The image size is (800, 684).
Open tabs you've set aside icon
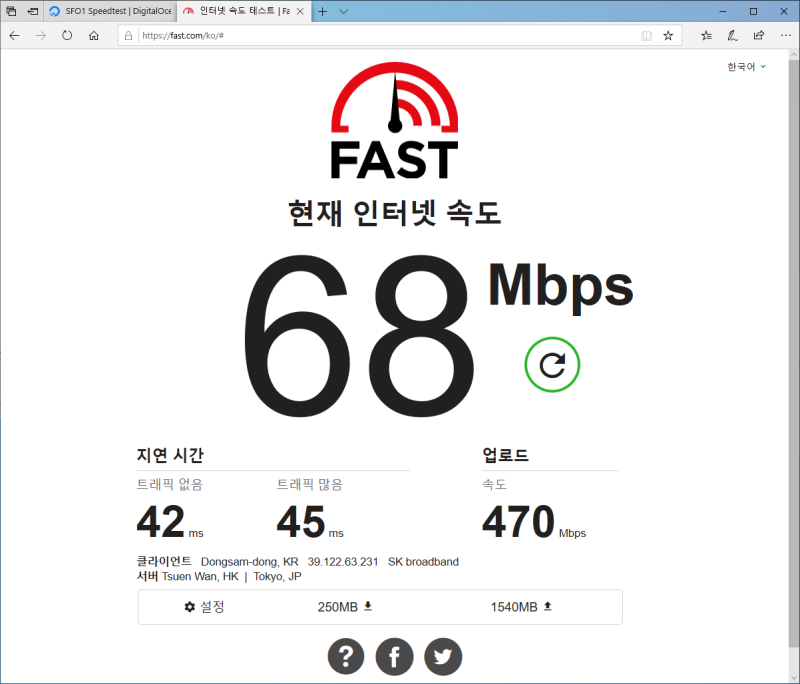click(11, 11)
